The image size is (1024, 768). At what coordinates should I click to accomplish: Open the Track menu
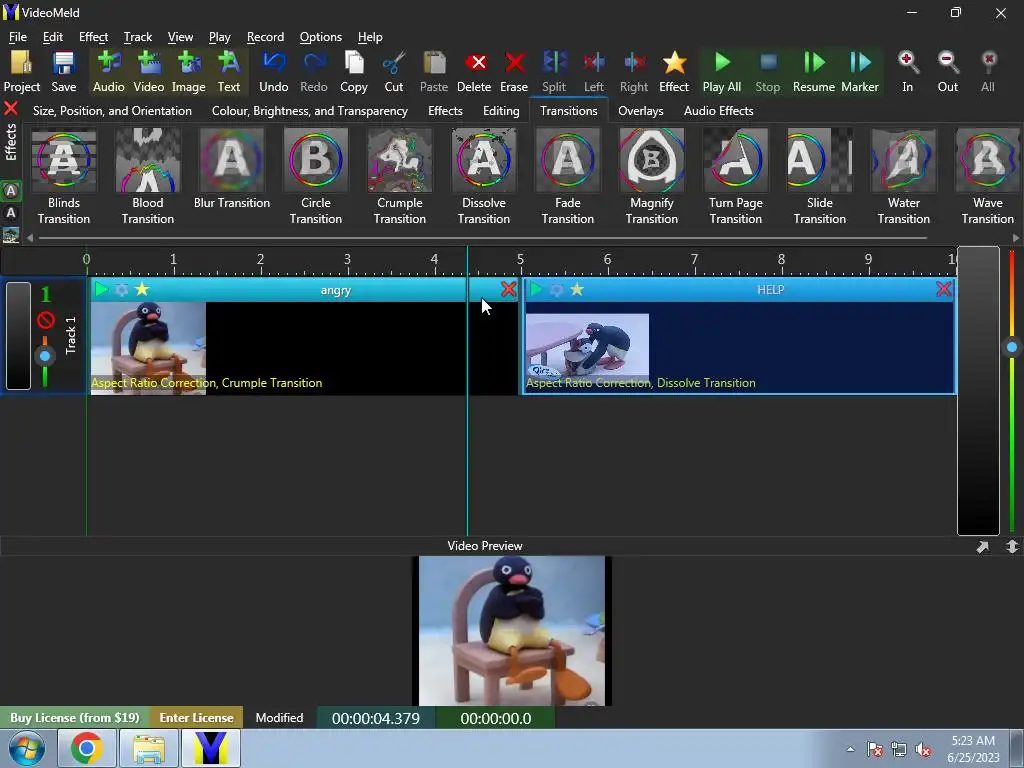[x=138, y=37]
